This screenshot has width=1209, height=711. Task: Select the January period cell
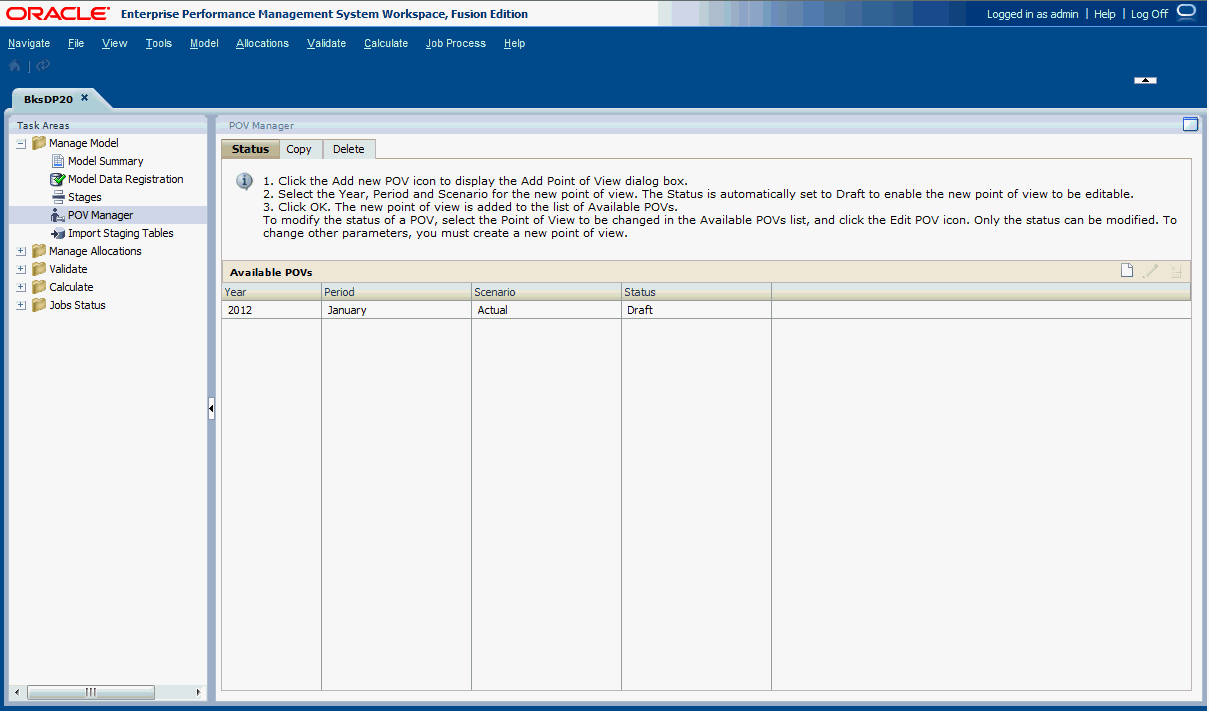pos(396,310)
